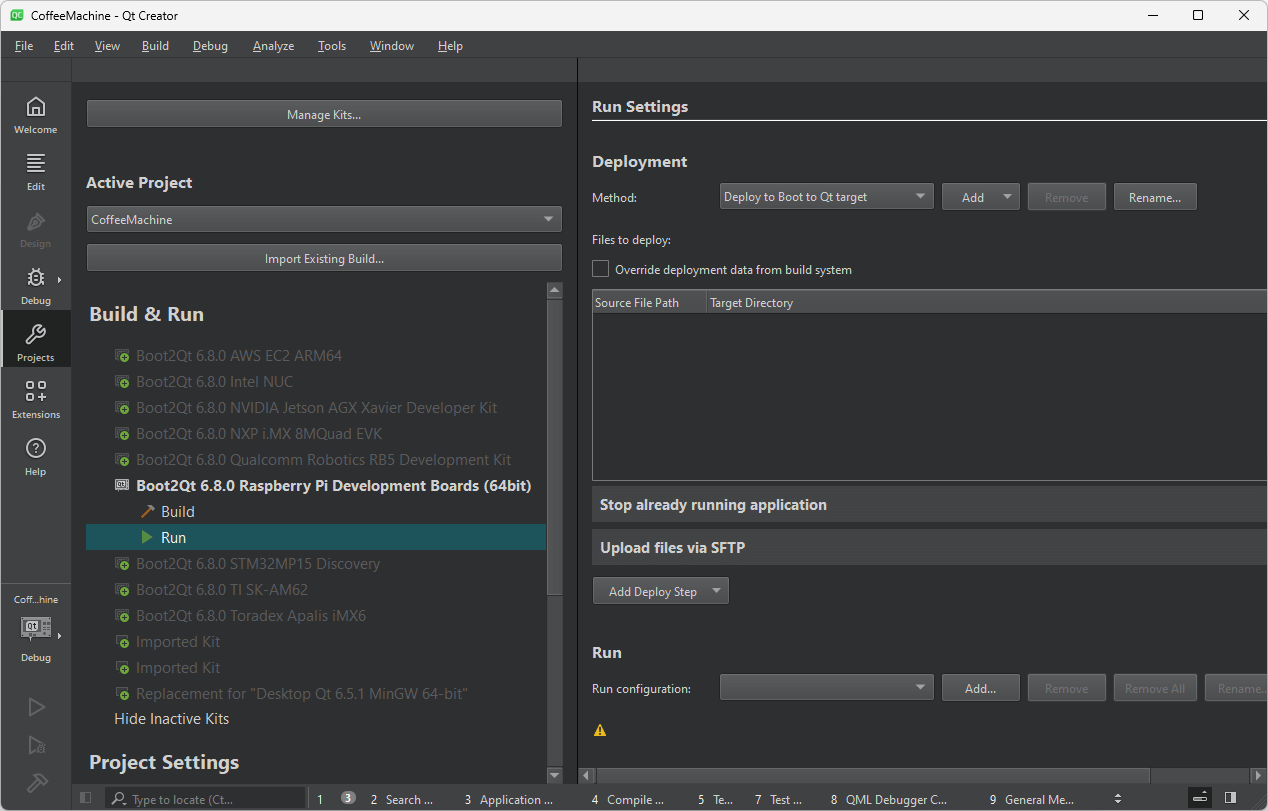Open the Active Project CoffeeMachine dropdown
The image size is (1268, 811).
click(324, 219)
